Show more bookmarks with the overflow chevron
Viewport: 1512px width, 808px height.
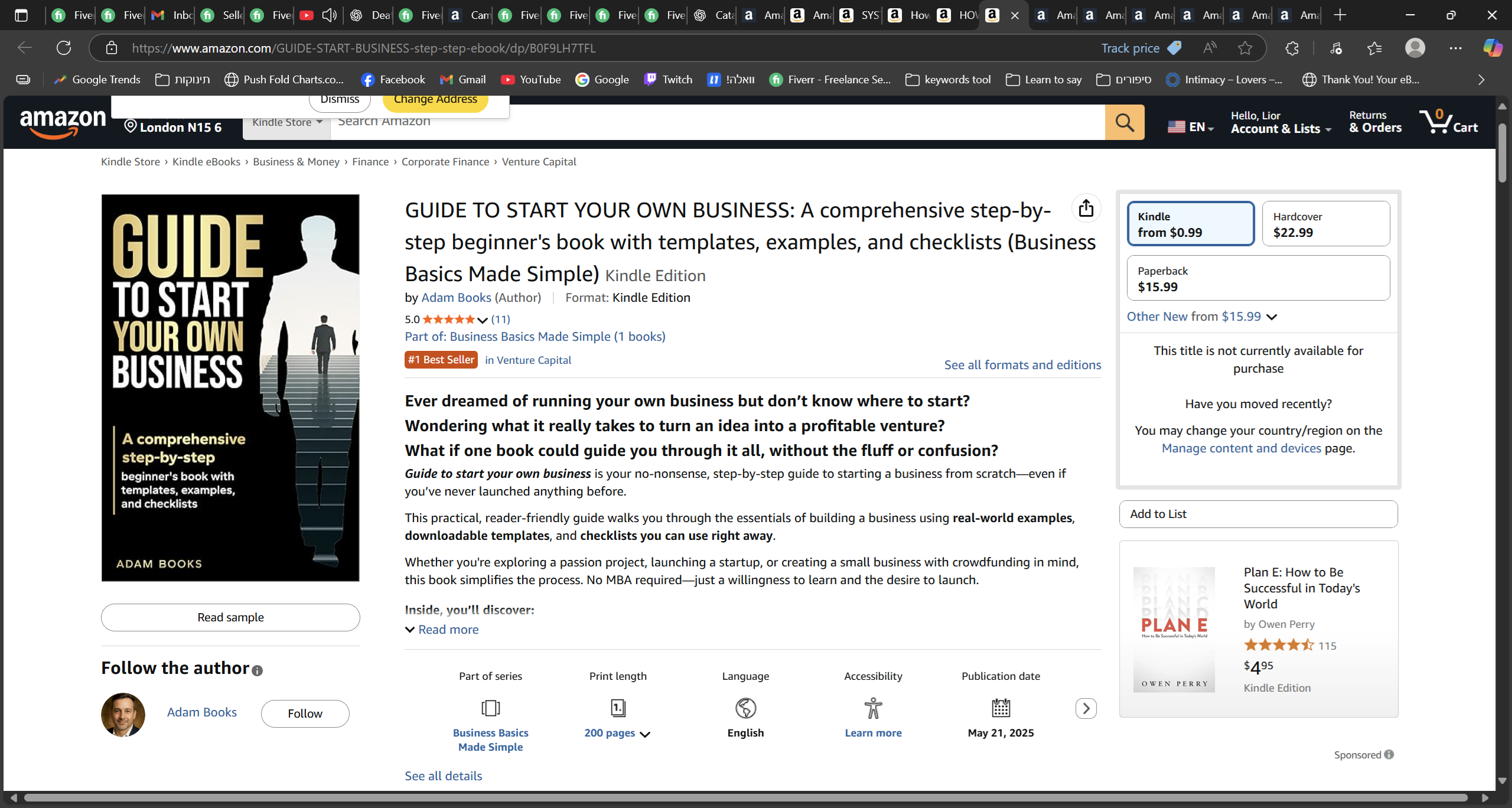point(1481,80)
